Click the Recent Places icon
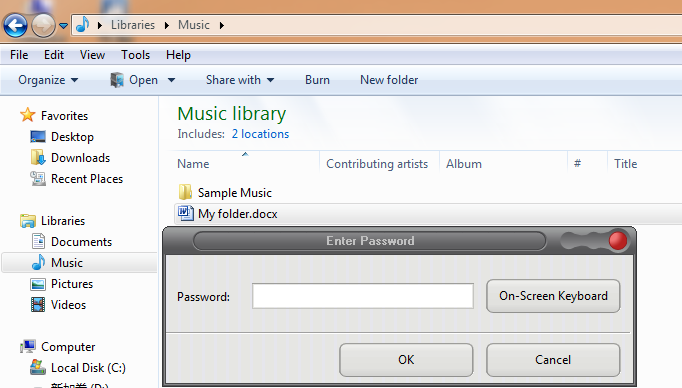This screenshot has height=388, width=682. [x=38, y=179]
